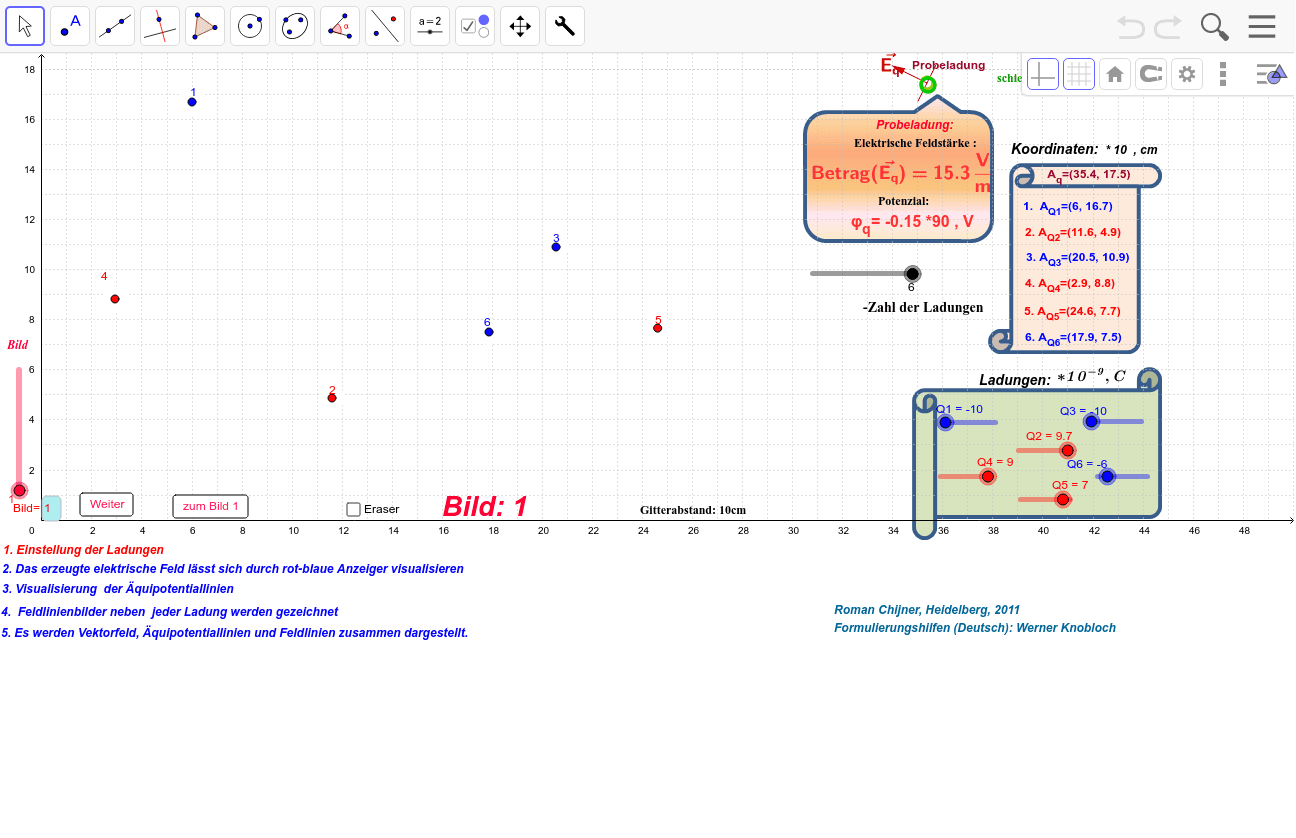Toggle axes display in style bar
This screenshot has width=1296, height=838.
click(1043, 74)
